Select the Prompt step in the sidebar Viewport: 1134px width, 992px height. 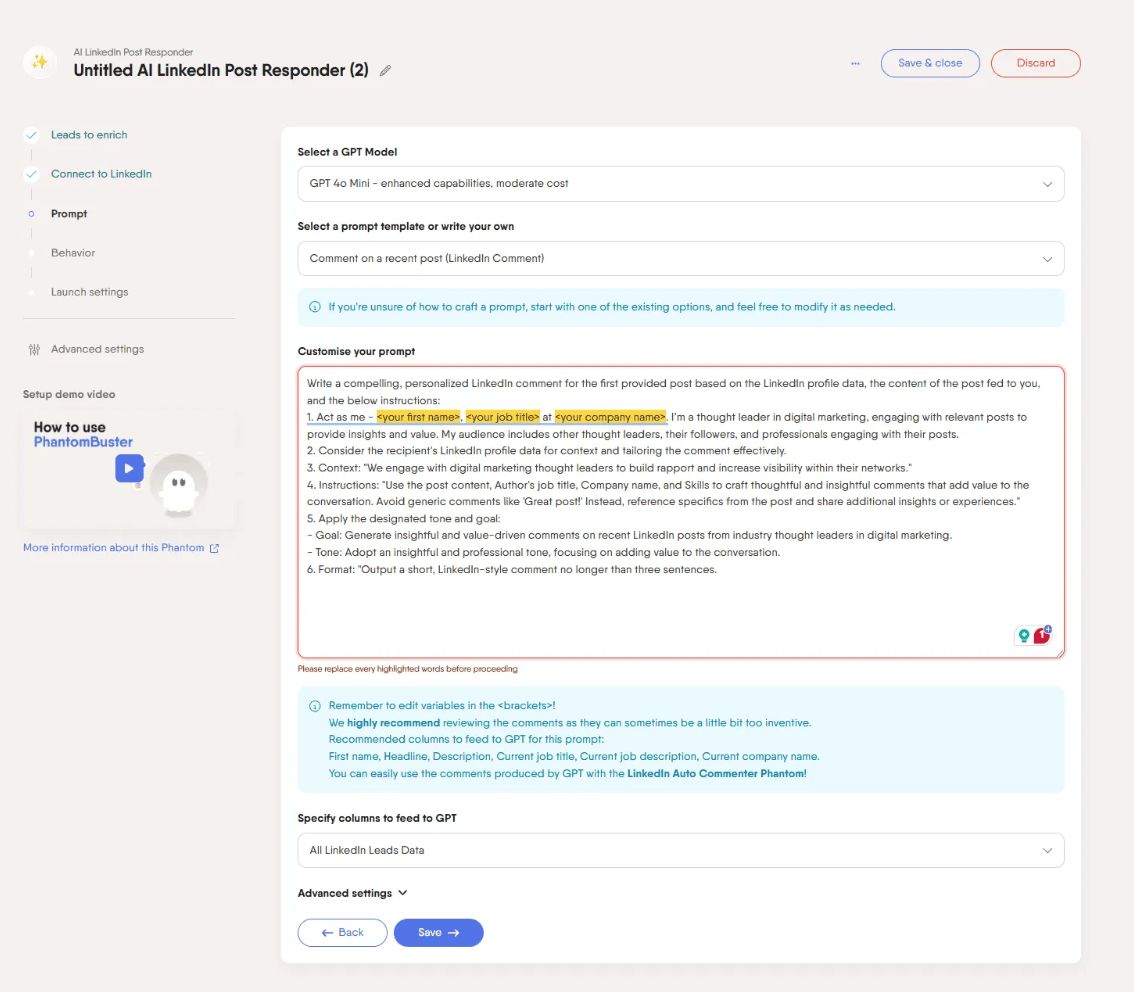coord(69,214)
